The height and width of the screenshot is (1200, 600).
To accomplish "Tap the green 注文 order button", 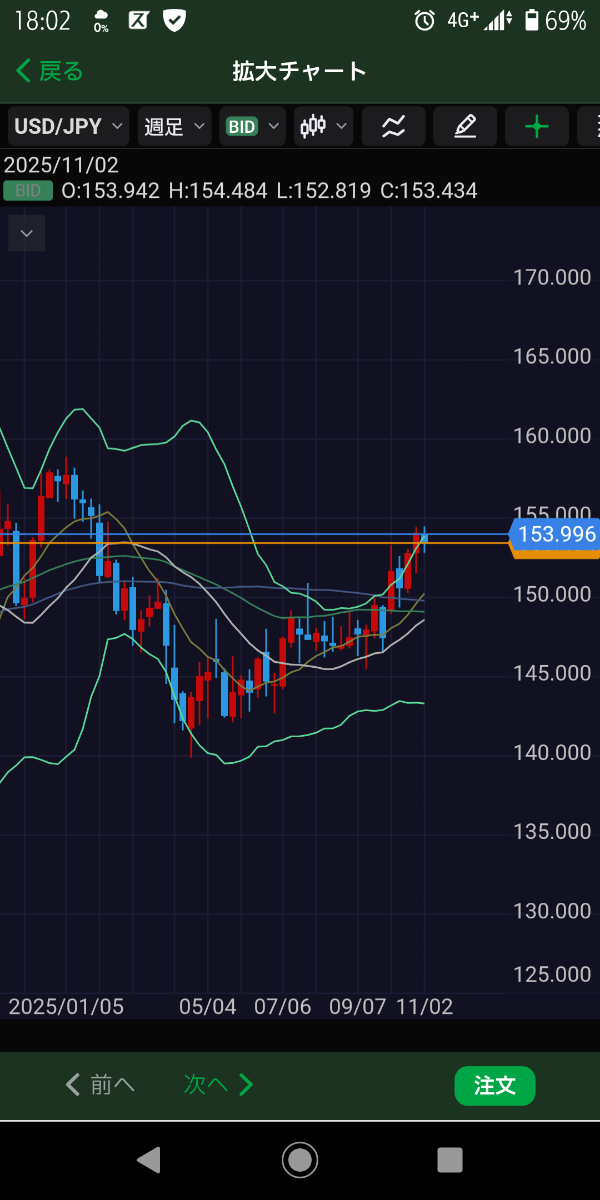I will tap(494, 1085).
